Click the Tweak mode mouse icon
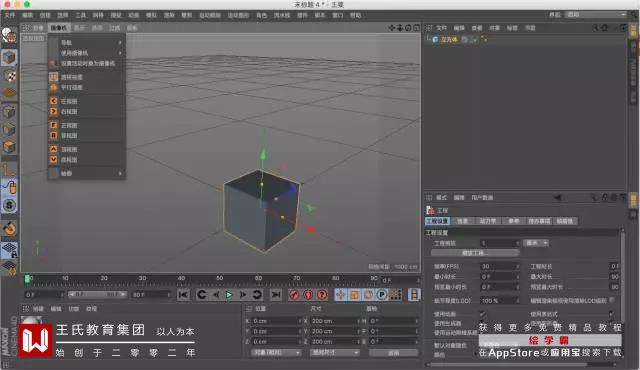 tap(9, 187)
